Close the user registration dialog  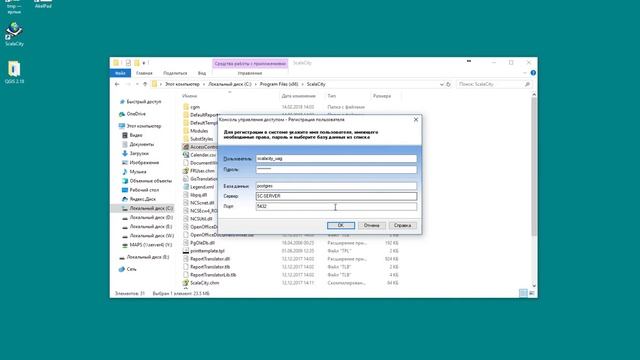tap(416, 120)
